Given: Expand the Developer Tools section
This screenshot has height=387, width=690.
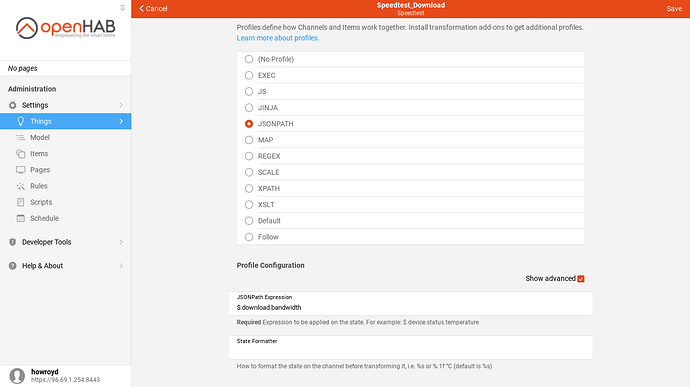Looking at the screenshot, I should 66,242.
